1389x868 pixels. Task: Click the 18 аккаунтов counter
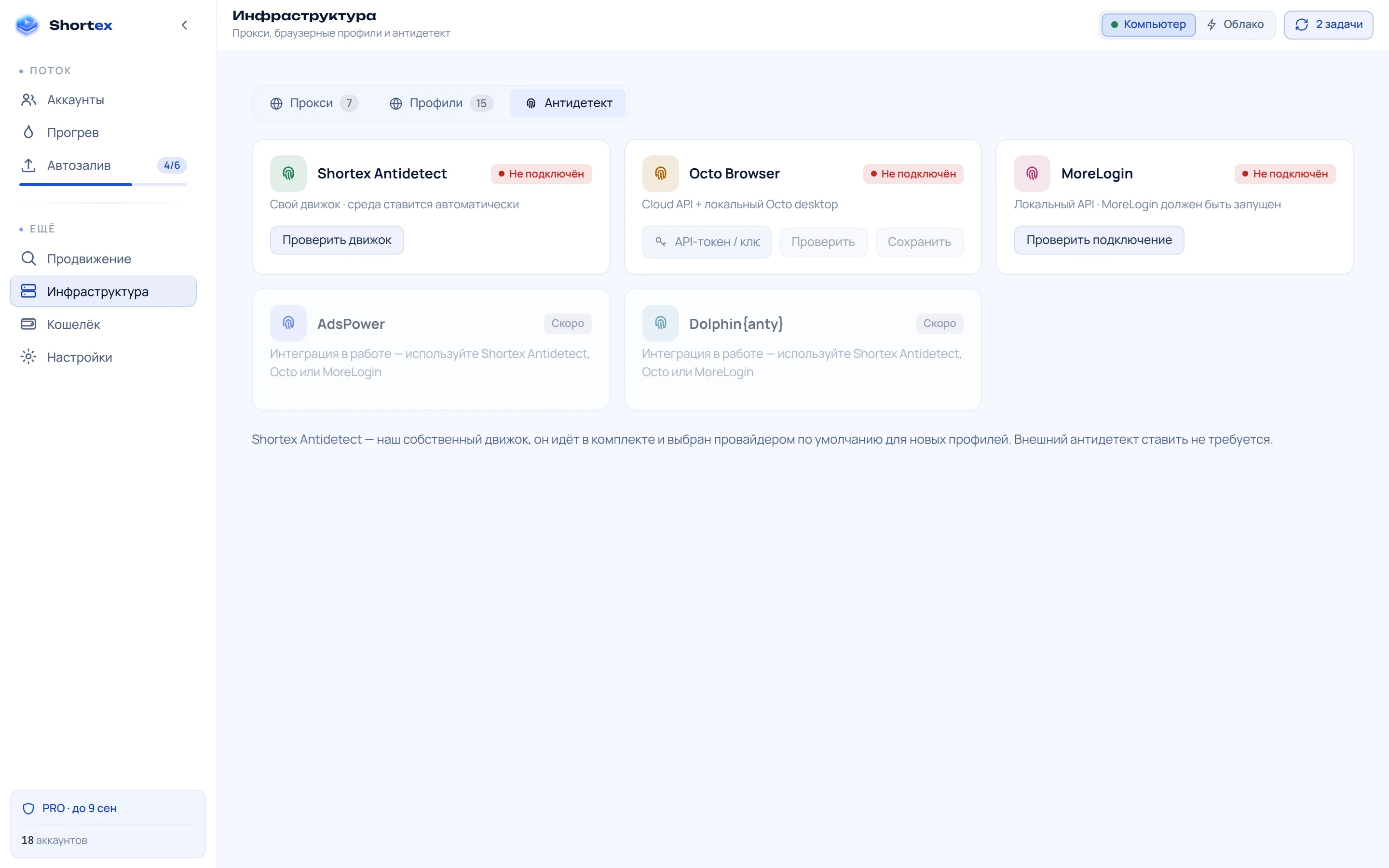point(54,841)
